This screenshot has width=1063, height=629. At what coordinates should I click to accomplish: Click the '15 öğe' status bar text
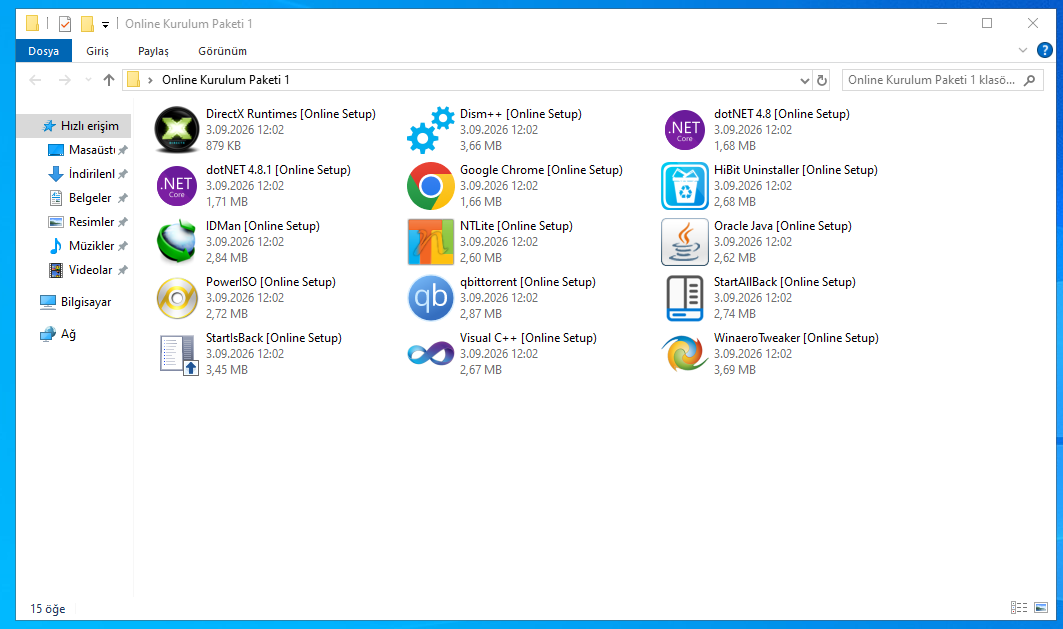47,609
